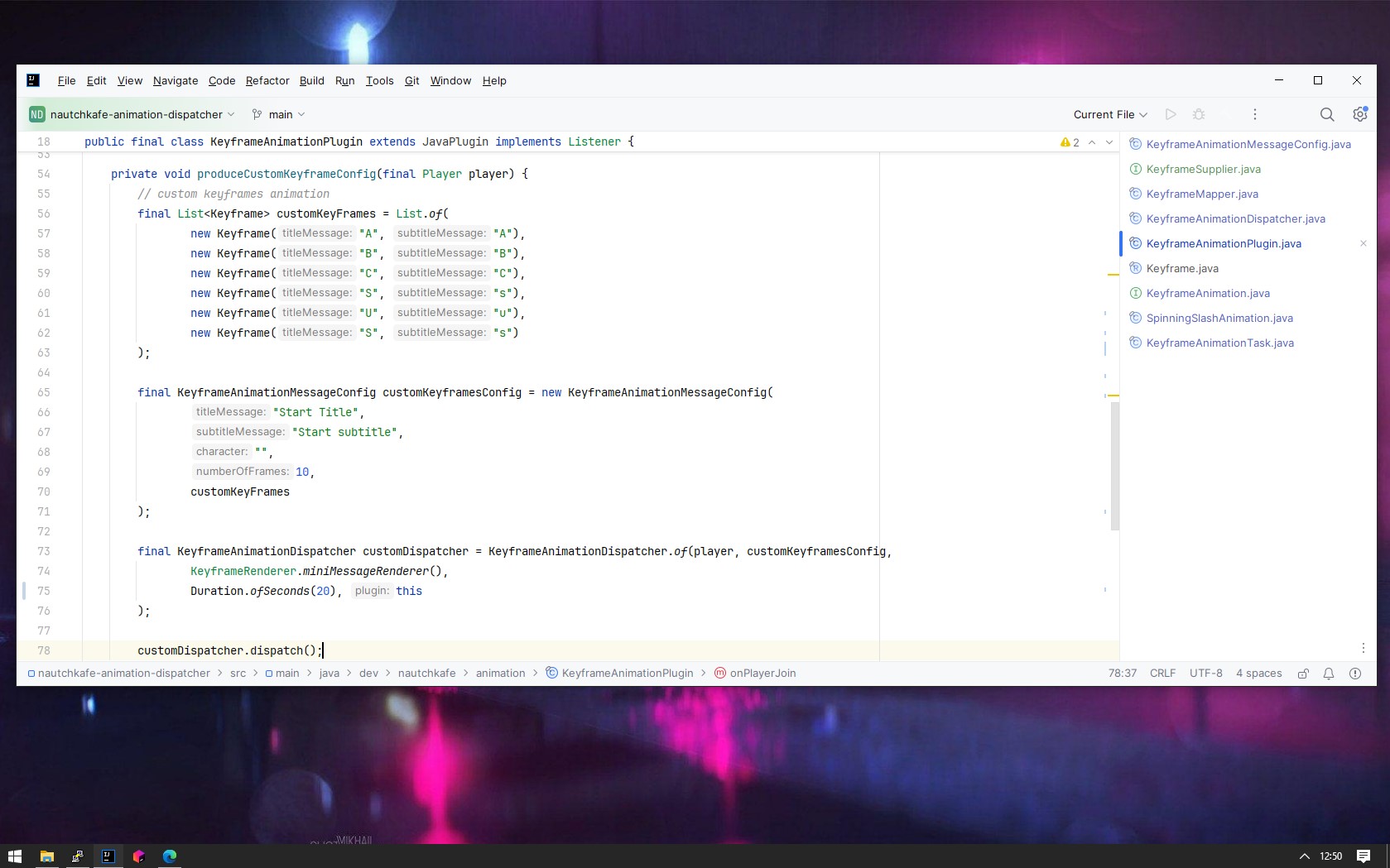Open the Navigate menu
The width and height of the screenshot is (1390, 868).
click(176, 80)
